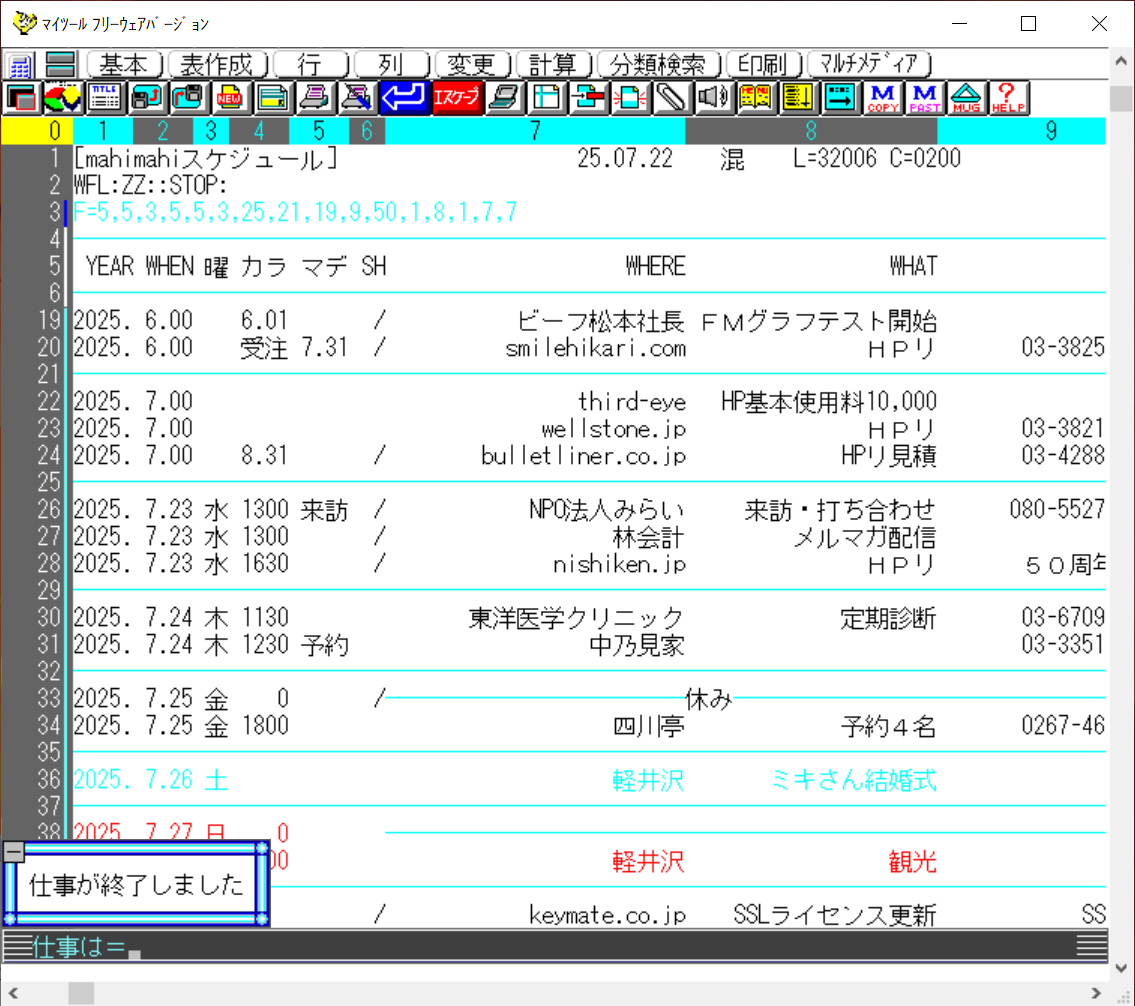Click the M PAST toolbar icon
This screenshot has height=1006, width=1135.
click(x=925, y=97)
